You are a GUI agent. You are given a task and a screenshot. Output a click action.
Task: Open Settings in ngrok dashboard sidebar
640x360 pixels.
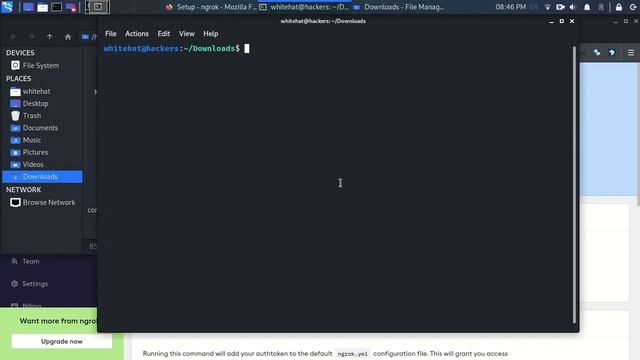(29, 284)
